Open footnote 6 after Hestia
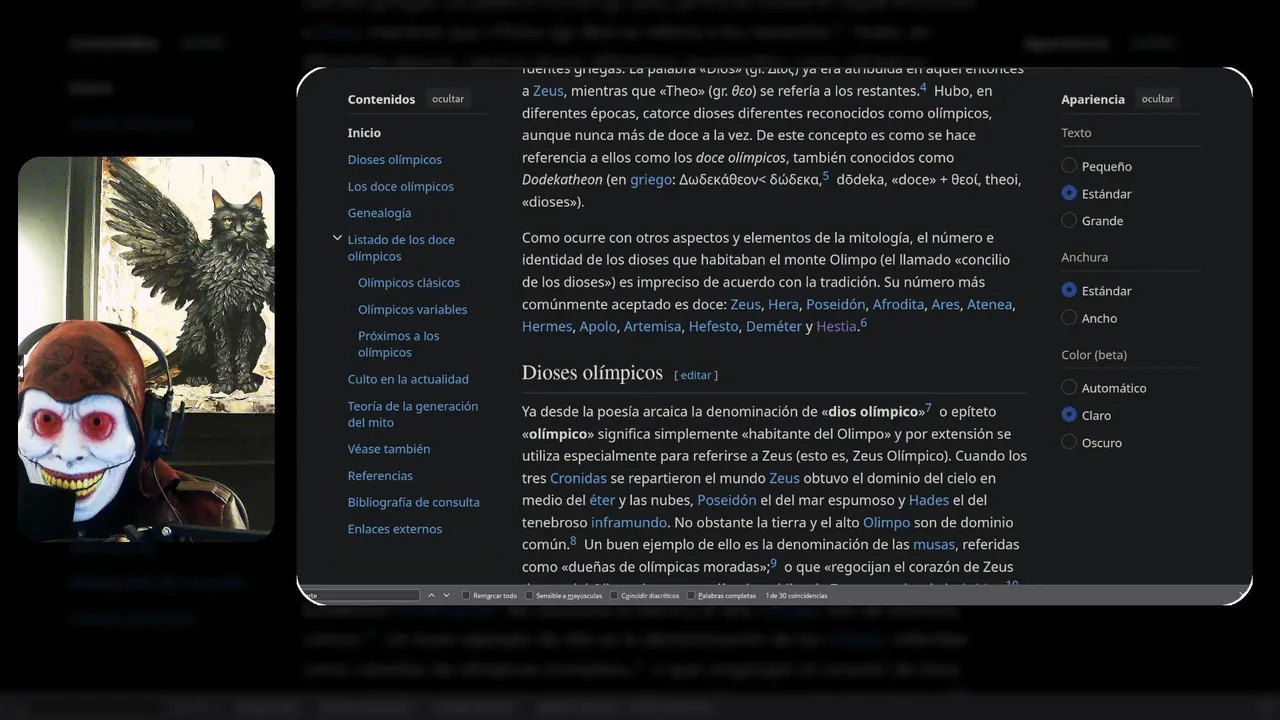The height and width of the screenshot is (720, 1280). pyautogui.click(x=864, y=322)
